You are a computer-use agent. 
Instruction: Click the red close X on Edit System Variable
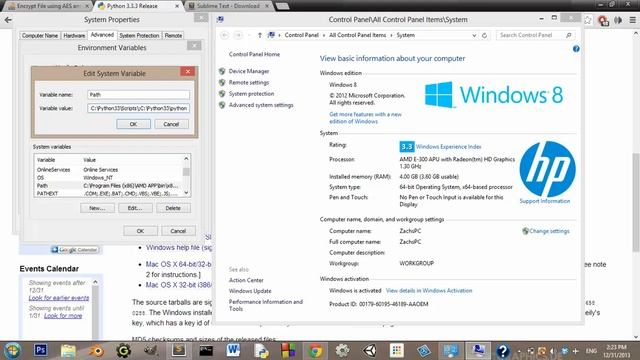click(x=188, y=72)
